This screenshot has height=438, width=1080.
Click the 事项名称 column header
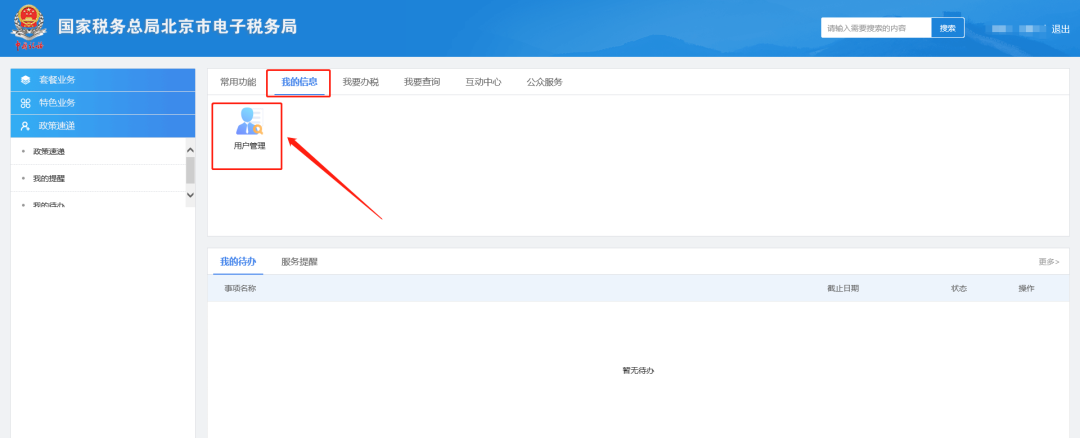pos(240,289)
